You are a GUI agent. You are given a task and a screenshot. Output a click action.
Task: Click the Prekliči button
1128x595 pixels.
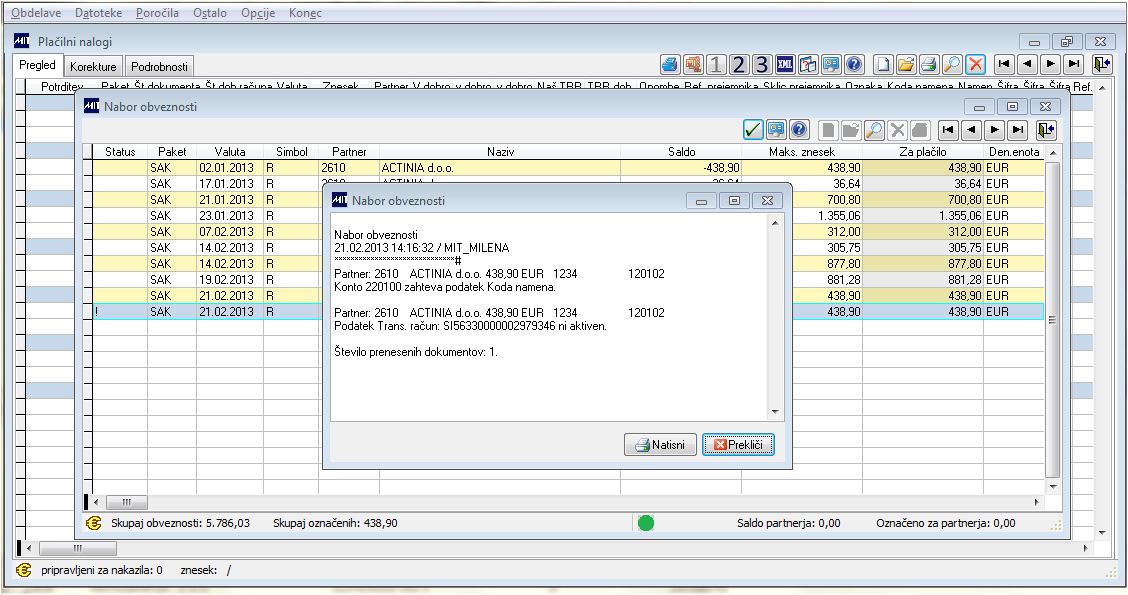coord(738,445)
